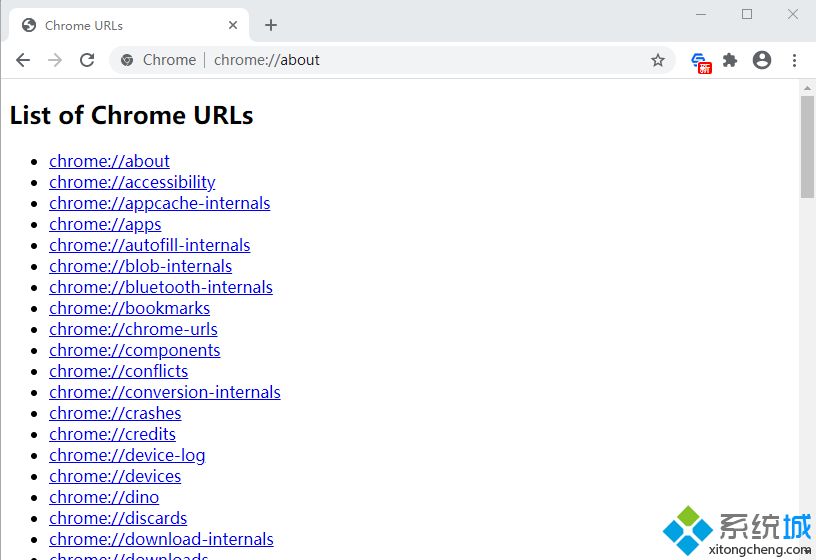
Task: Select the Chrome URLs tab
Action: [x=129, y=25]
